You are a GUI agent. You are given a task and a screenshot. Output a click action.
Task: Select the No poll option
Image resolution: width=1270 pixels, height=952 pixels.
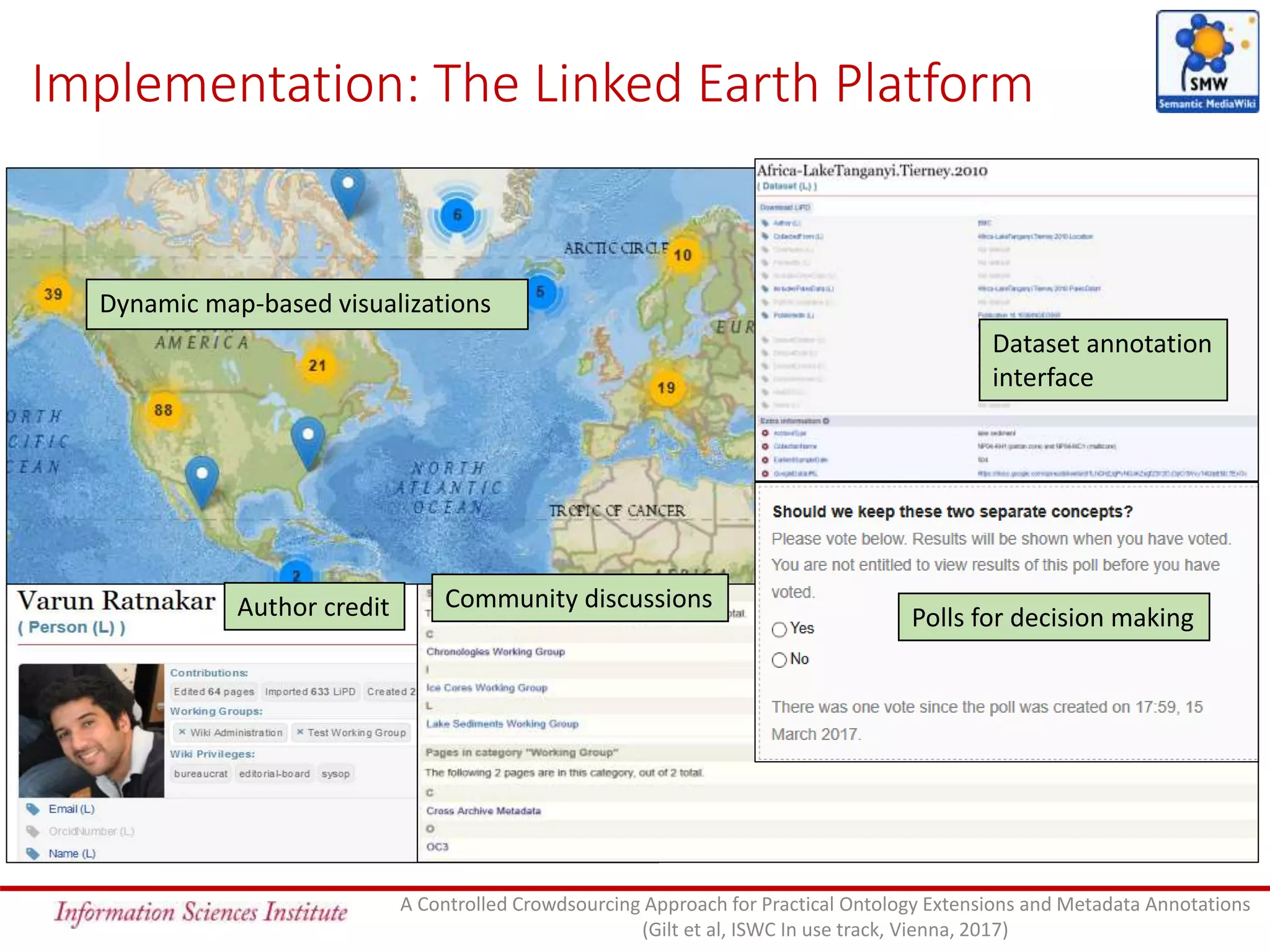pyautogui.click(x=779, y=660)
